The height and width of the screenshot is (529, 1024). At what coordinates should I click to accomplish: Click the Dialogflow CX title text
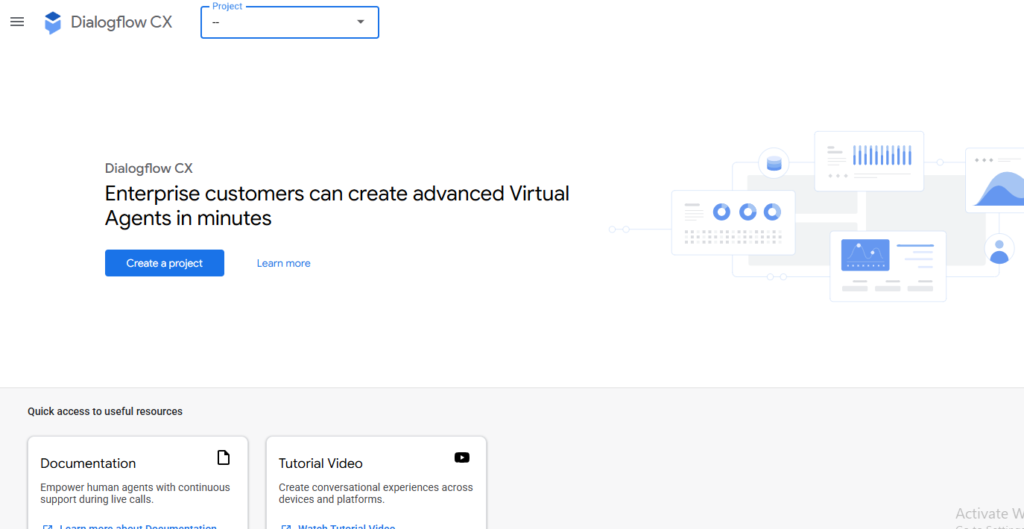point(121,22)
